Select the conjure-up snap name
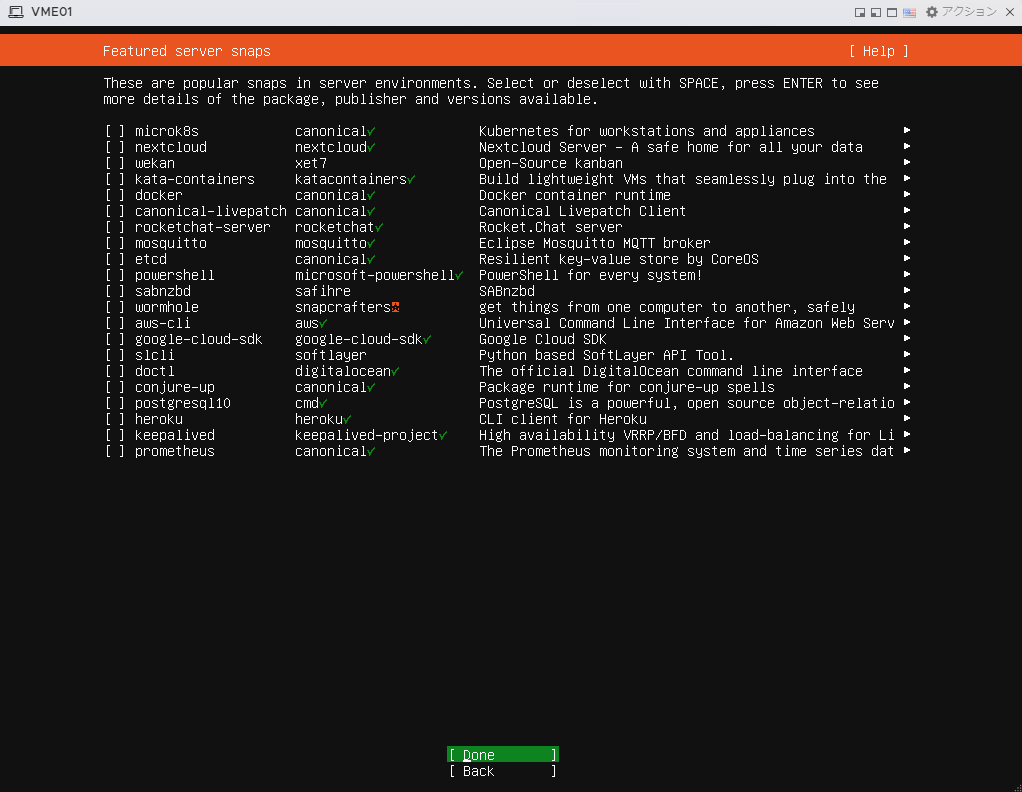1022x792 pixels. coord(175,388)
